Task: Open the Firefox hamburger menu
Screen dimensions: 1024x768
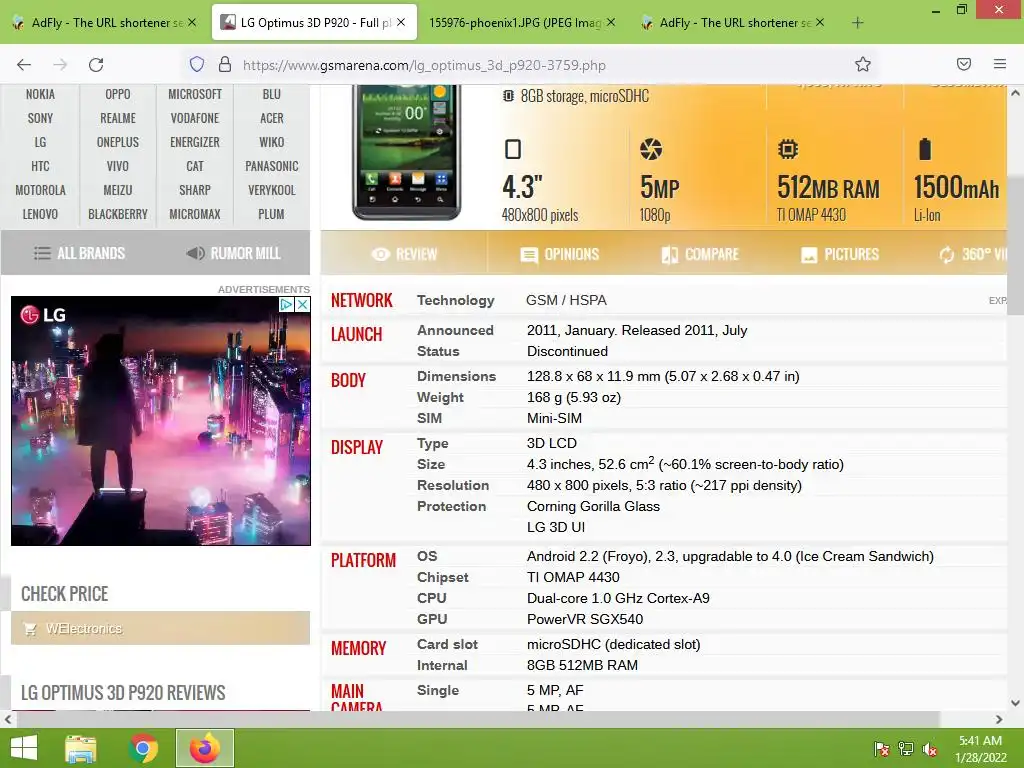Action: (x=1000, y=64)
